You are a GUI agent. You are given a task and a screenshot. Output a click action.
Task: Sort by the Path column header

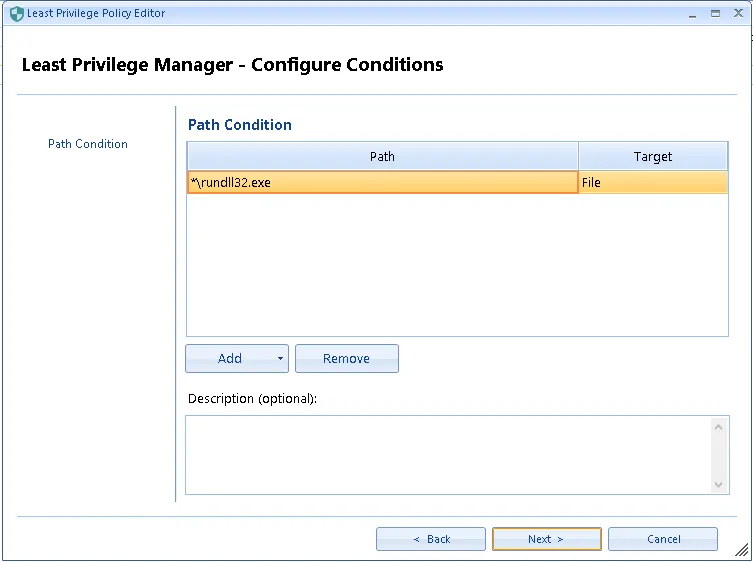382,157
